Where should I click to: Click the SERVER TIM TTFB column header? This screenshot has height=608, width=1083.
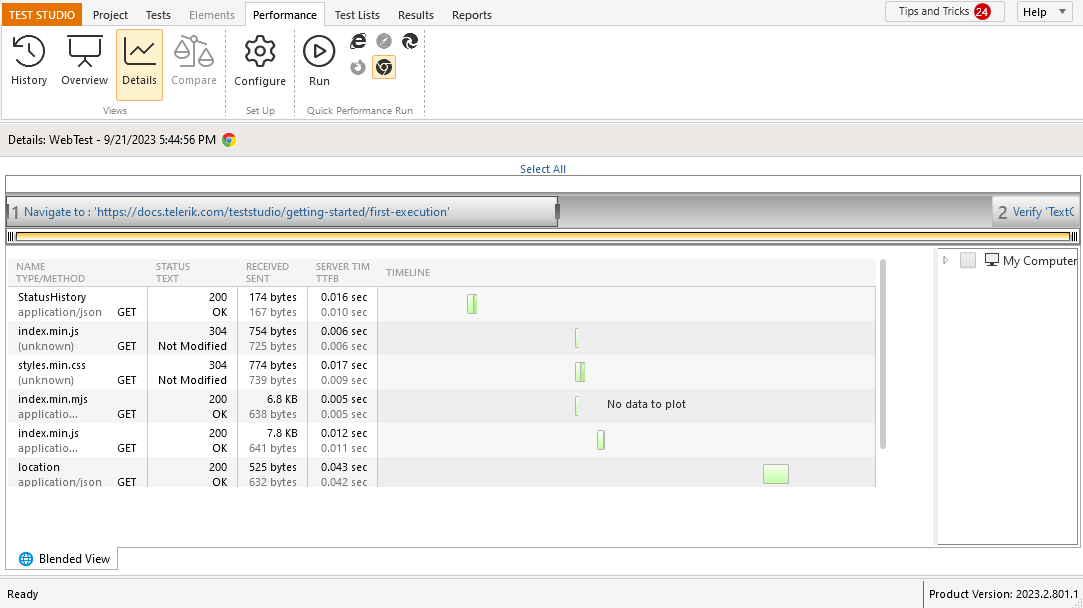click(x=343, y=272)
